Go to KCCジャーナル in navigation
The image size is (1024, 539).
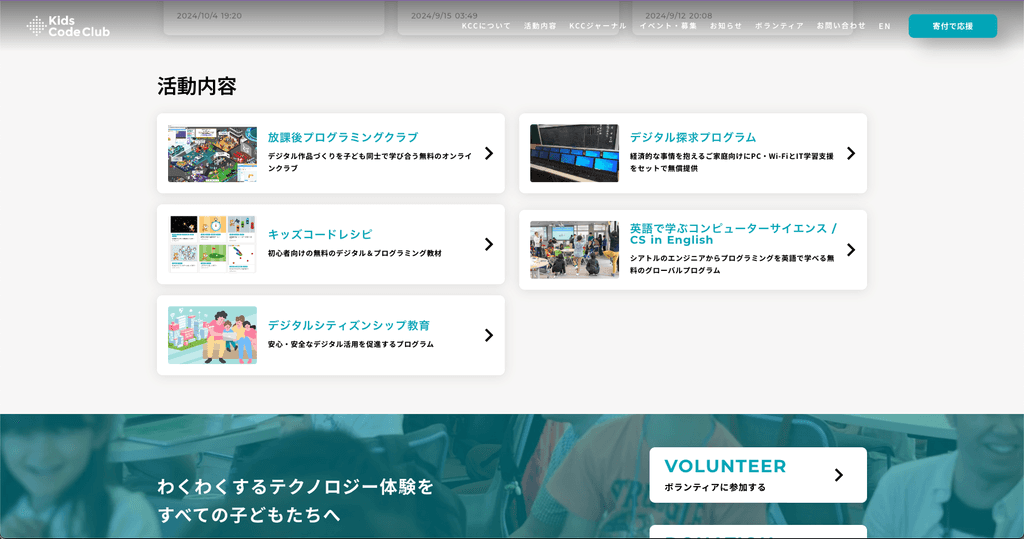click(x=598, y=26)
